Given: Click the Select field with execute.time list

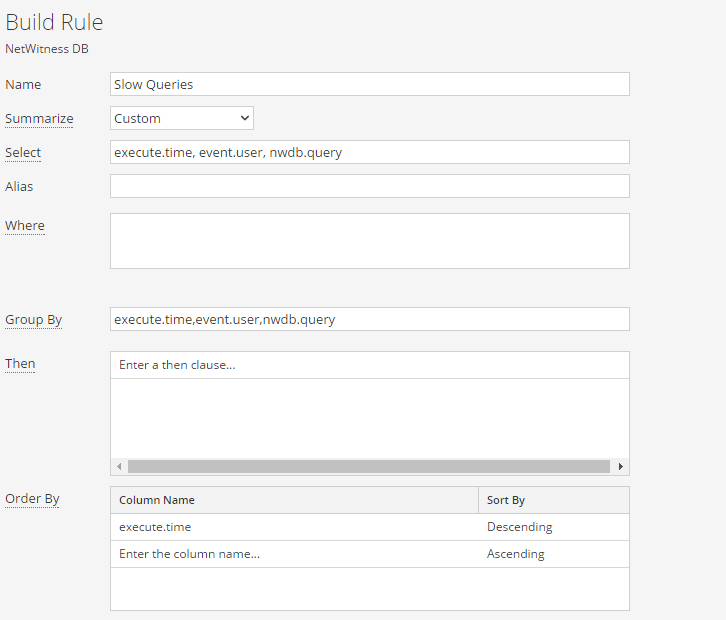Looking at the screenshot, I should tap(369, 152).
